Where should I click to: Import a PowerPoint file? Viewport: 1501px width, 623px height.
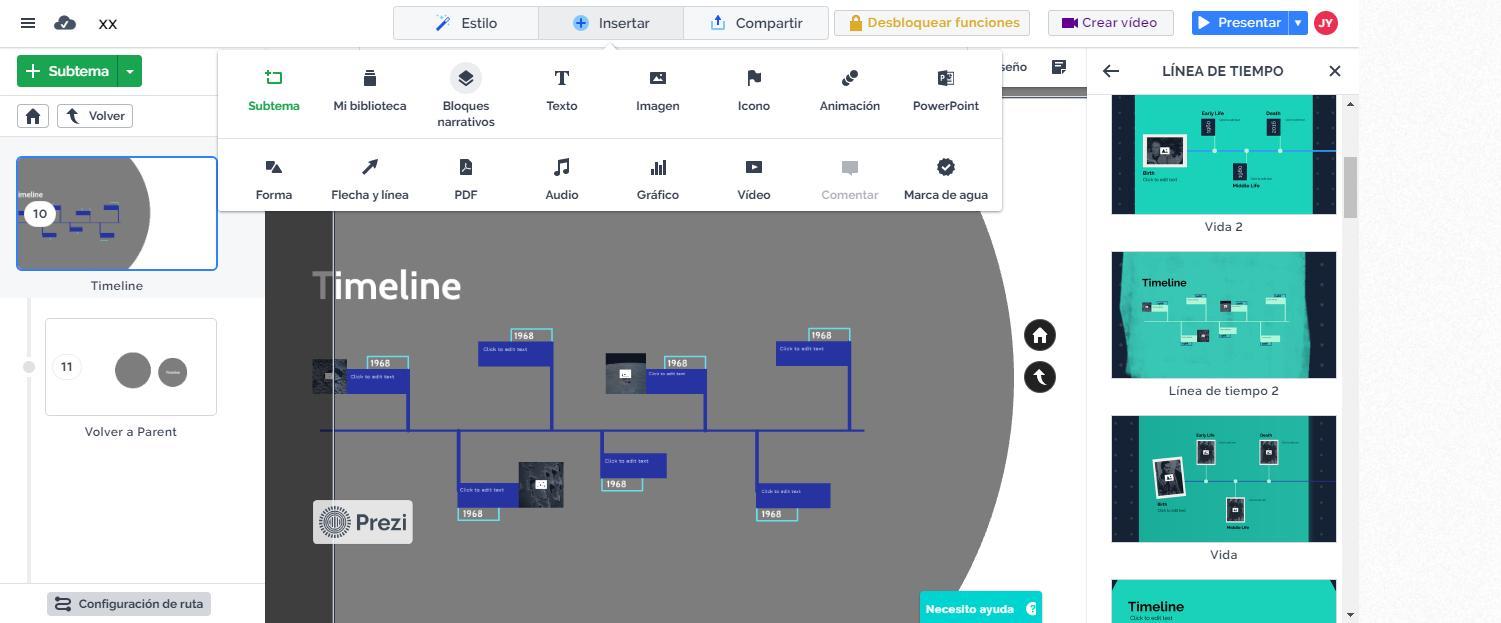pos(945,89)
